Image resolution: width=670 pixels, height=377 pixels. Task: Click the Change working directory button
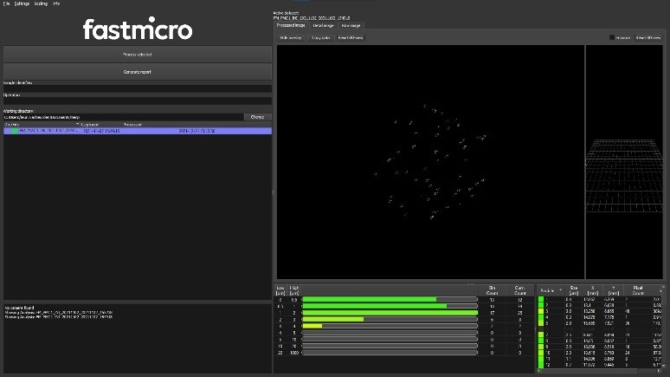point(257,117)
